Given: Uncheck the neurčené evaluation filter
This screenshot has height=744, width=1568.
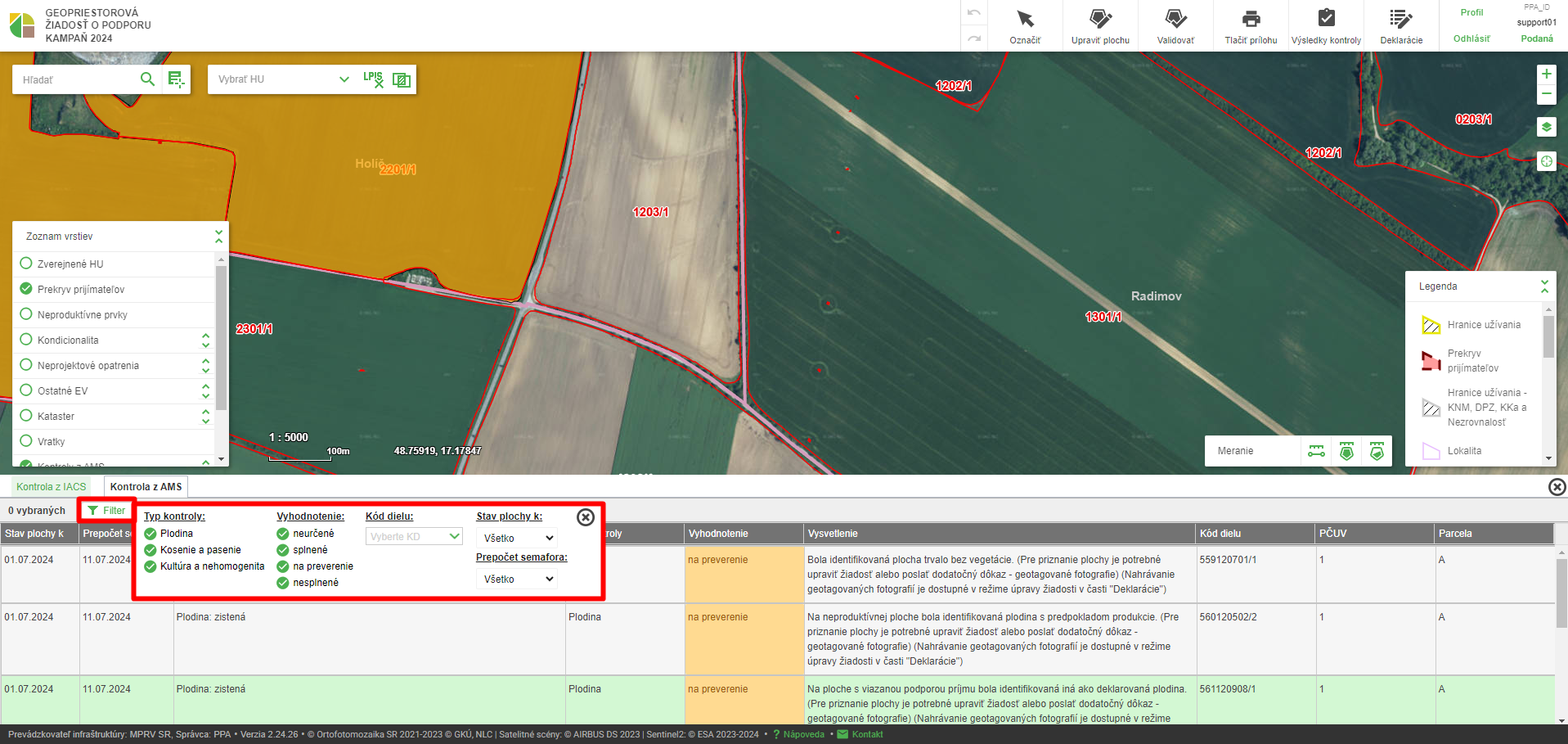Looking at the screenshot, I should pos(283,534).
